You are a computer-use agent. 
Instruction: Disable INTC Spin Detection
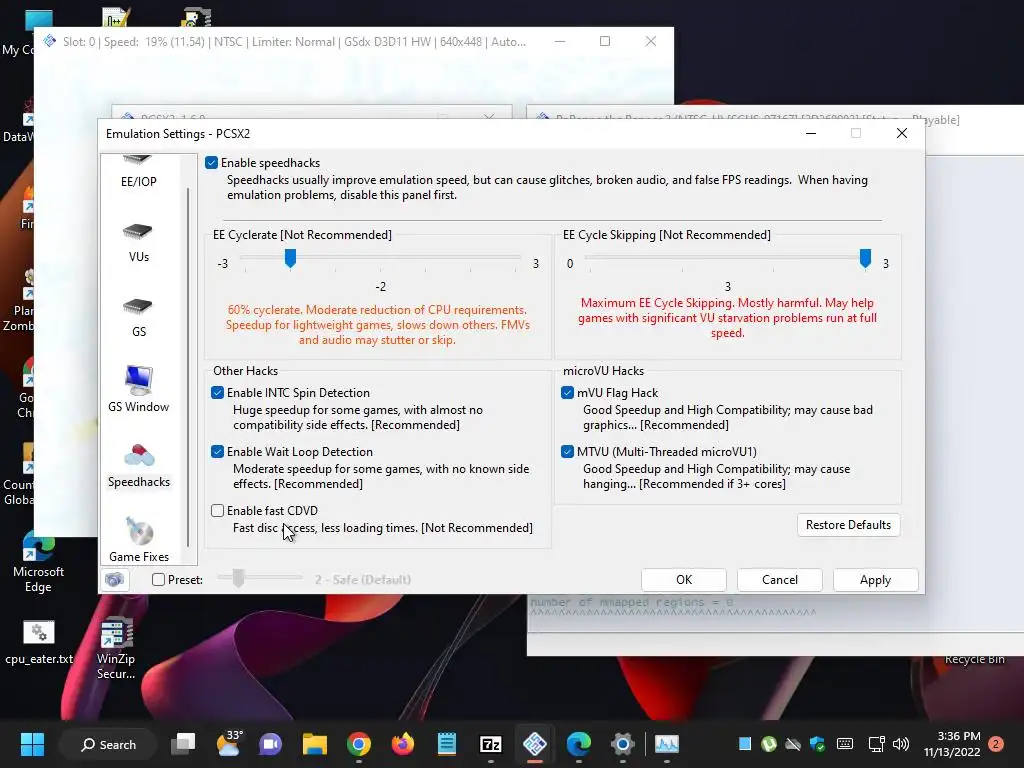(x=217, y=392)
